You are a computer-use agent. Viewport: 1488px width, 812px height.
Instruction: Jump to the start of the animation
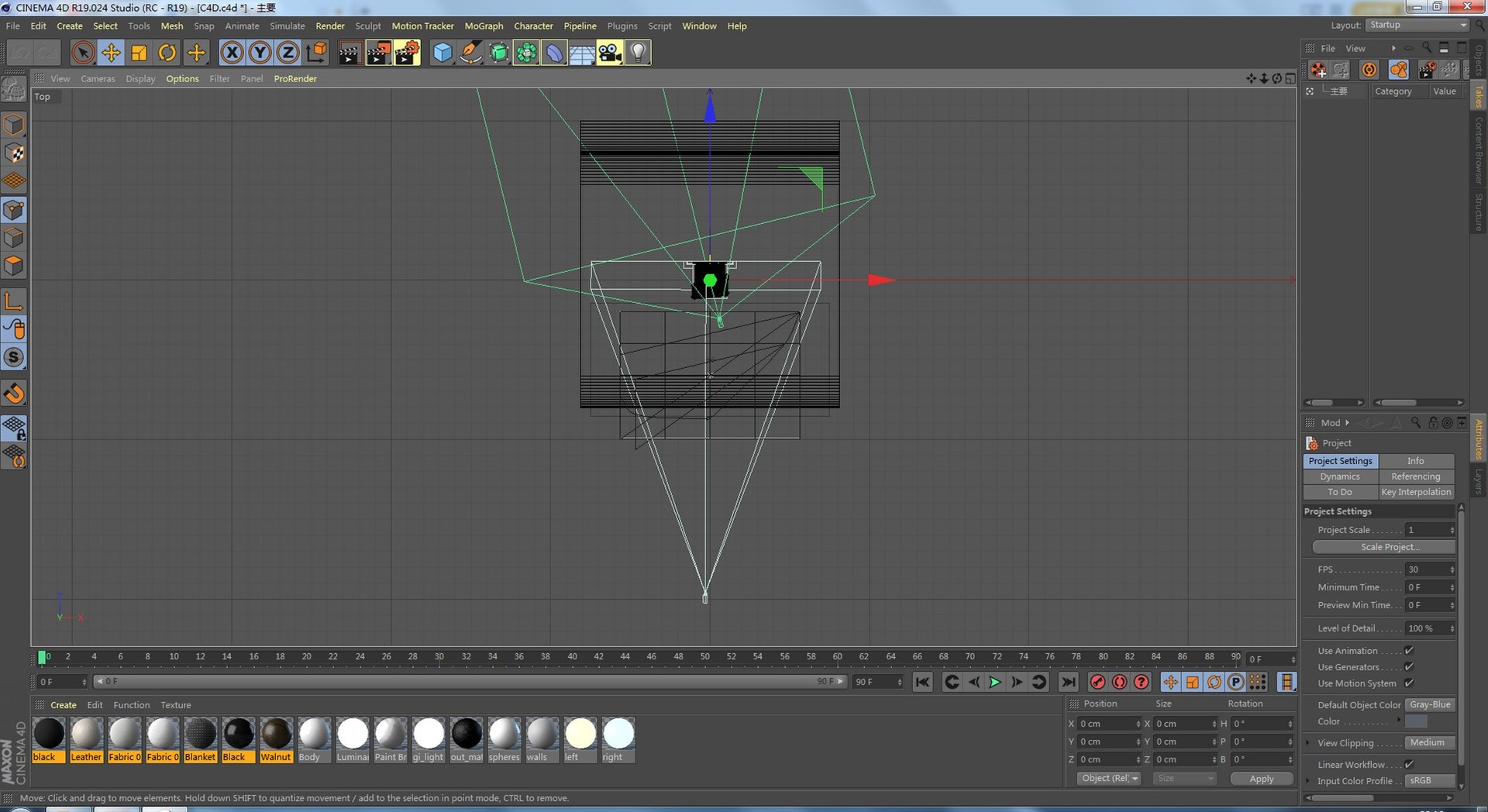pyautogui.click(x=922, y=682)
